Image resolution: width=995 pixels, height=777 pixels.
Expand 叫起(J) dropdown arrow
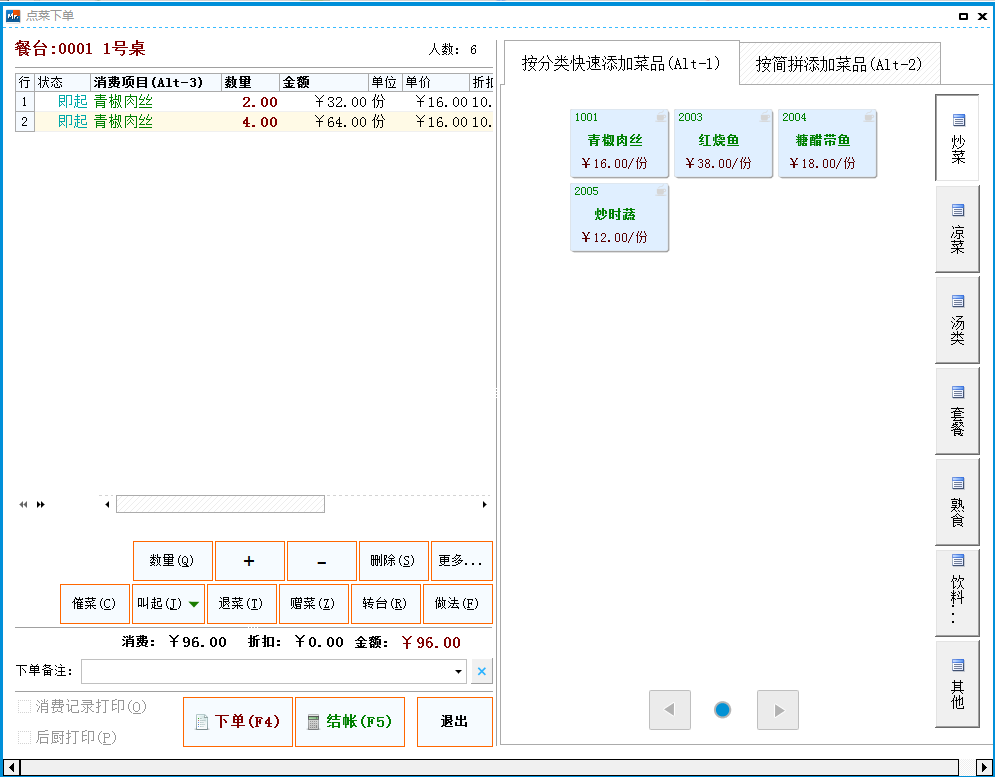coord(194,604)
